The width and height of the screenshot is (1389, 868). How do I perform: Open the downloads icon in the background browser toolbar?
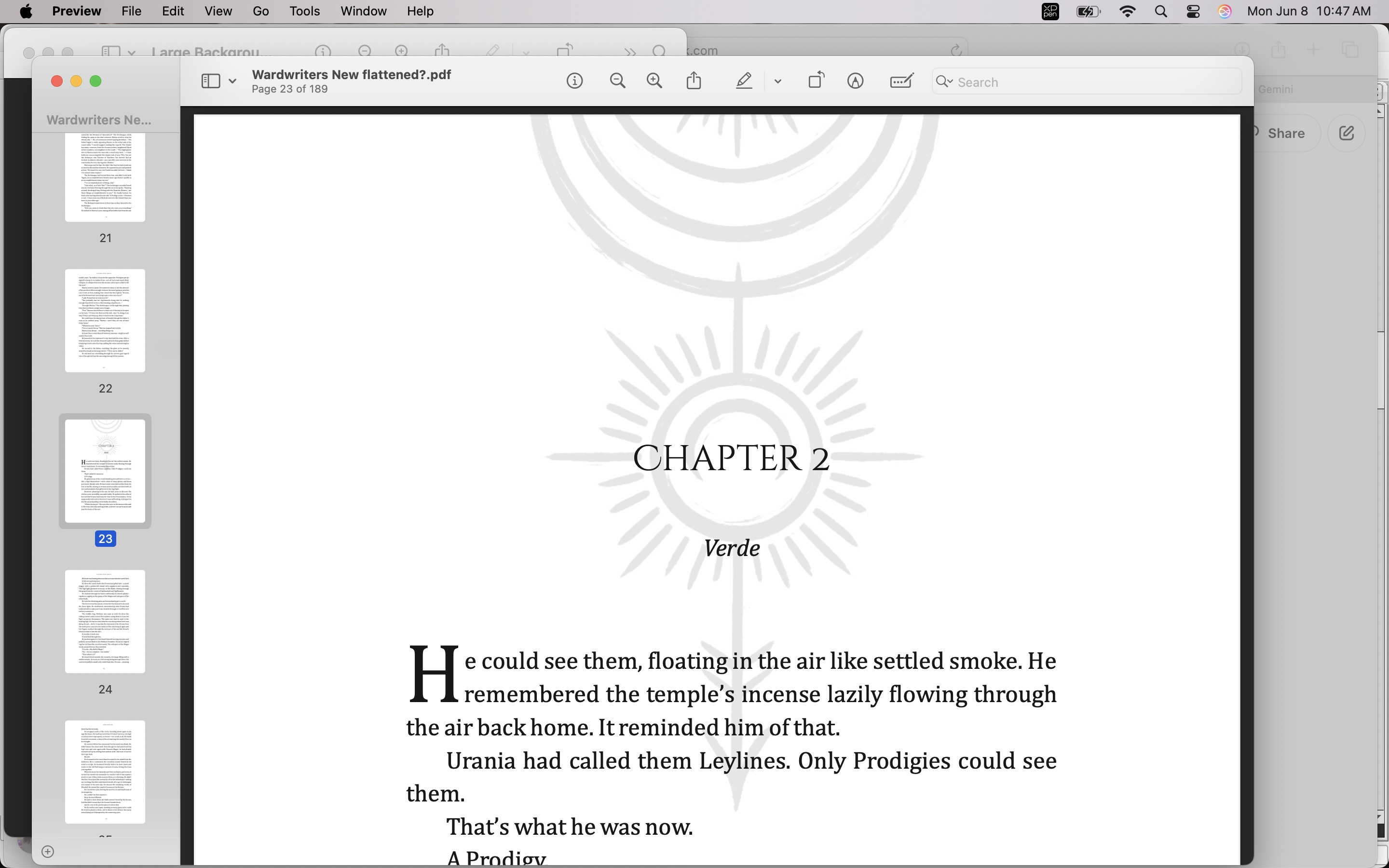click(1242, 50)
